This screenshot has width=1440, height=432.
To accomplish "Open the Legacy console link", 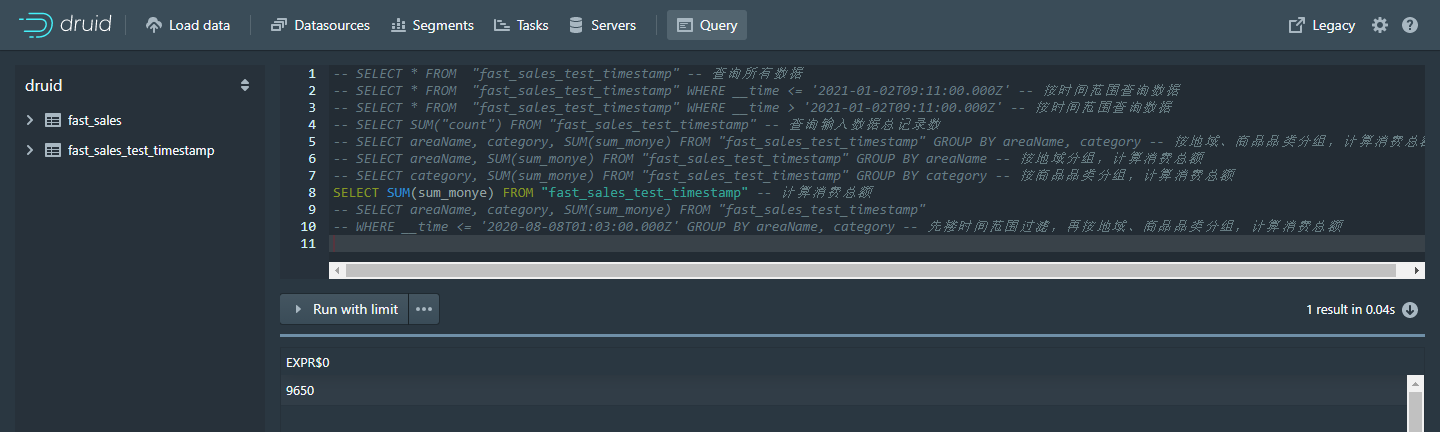I will point(1322,25).
